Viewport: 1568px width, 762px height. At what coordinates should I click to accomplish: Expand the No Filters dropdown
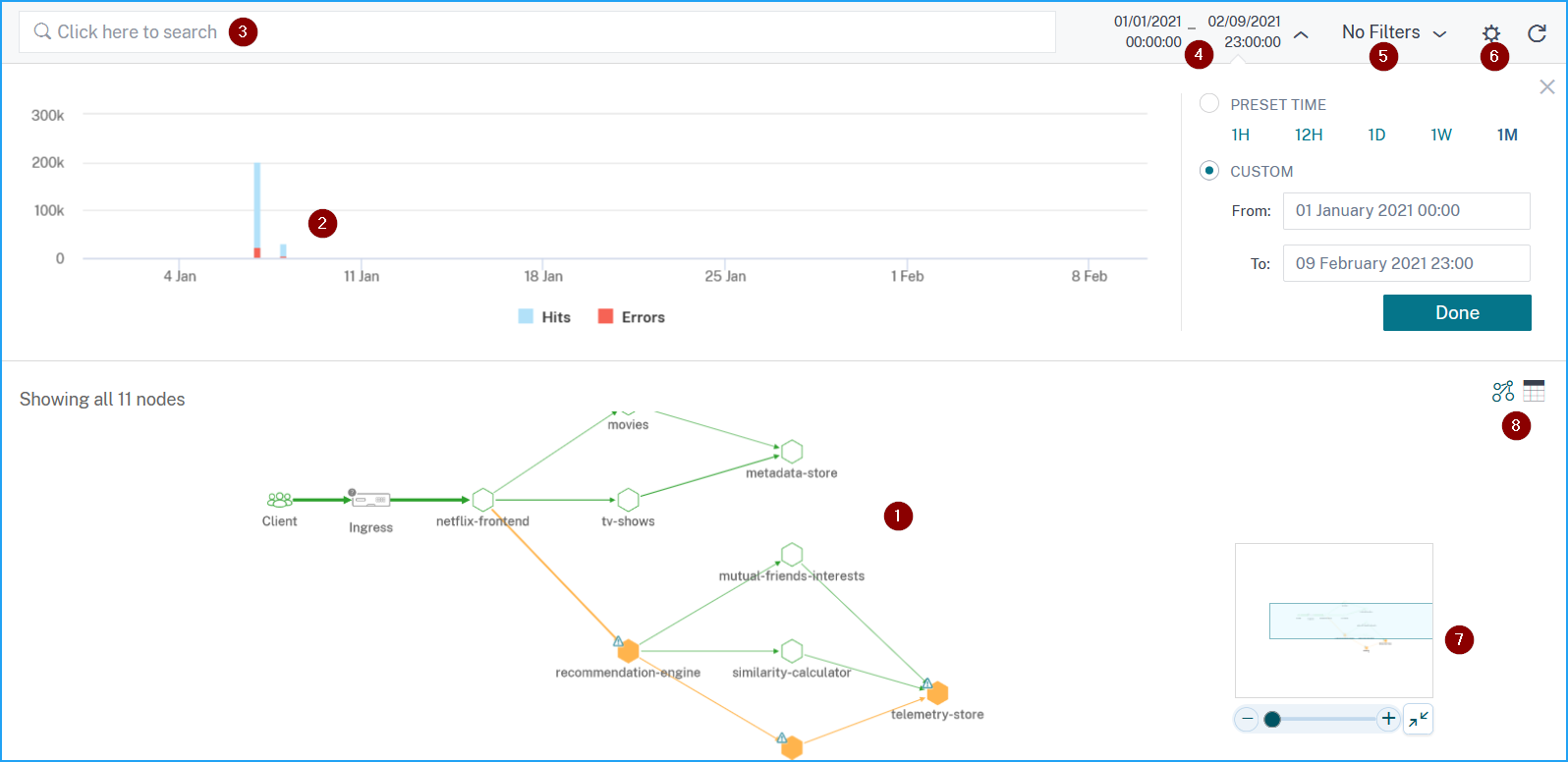tap(1394, 32)
